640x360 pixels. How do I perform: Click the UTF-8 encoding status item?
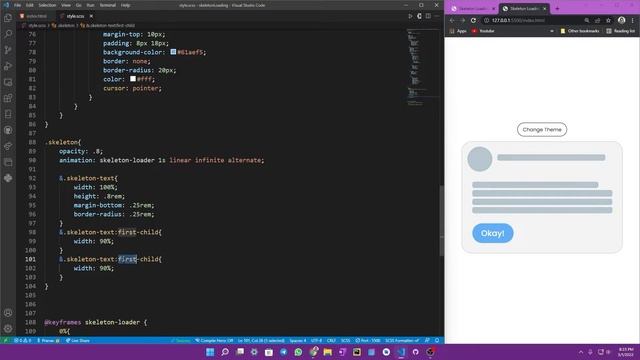click(316, 340)
